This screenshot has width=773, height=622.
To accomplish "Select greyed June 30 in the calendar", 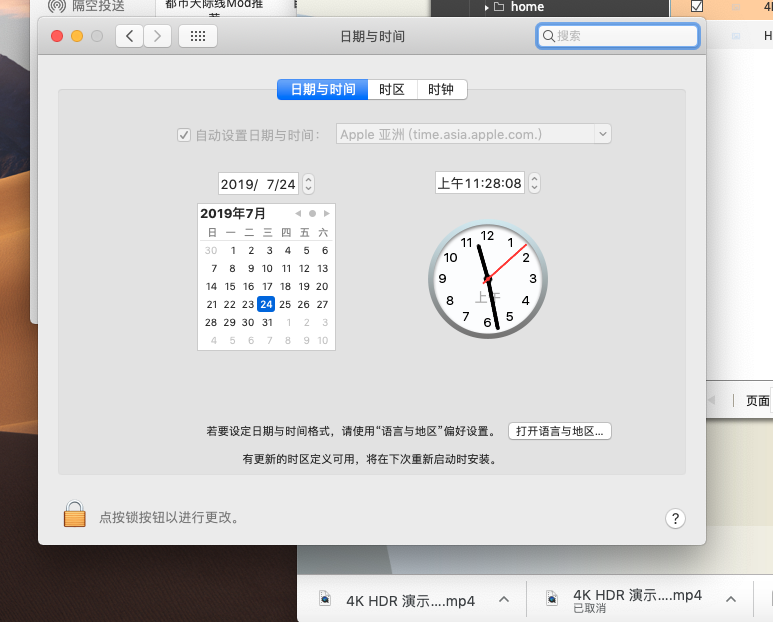I will coord(211,250).
